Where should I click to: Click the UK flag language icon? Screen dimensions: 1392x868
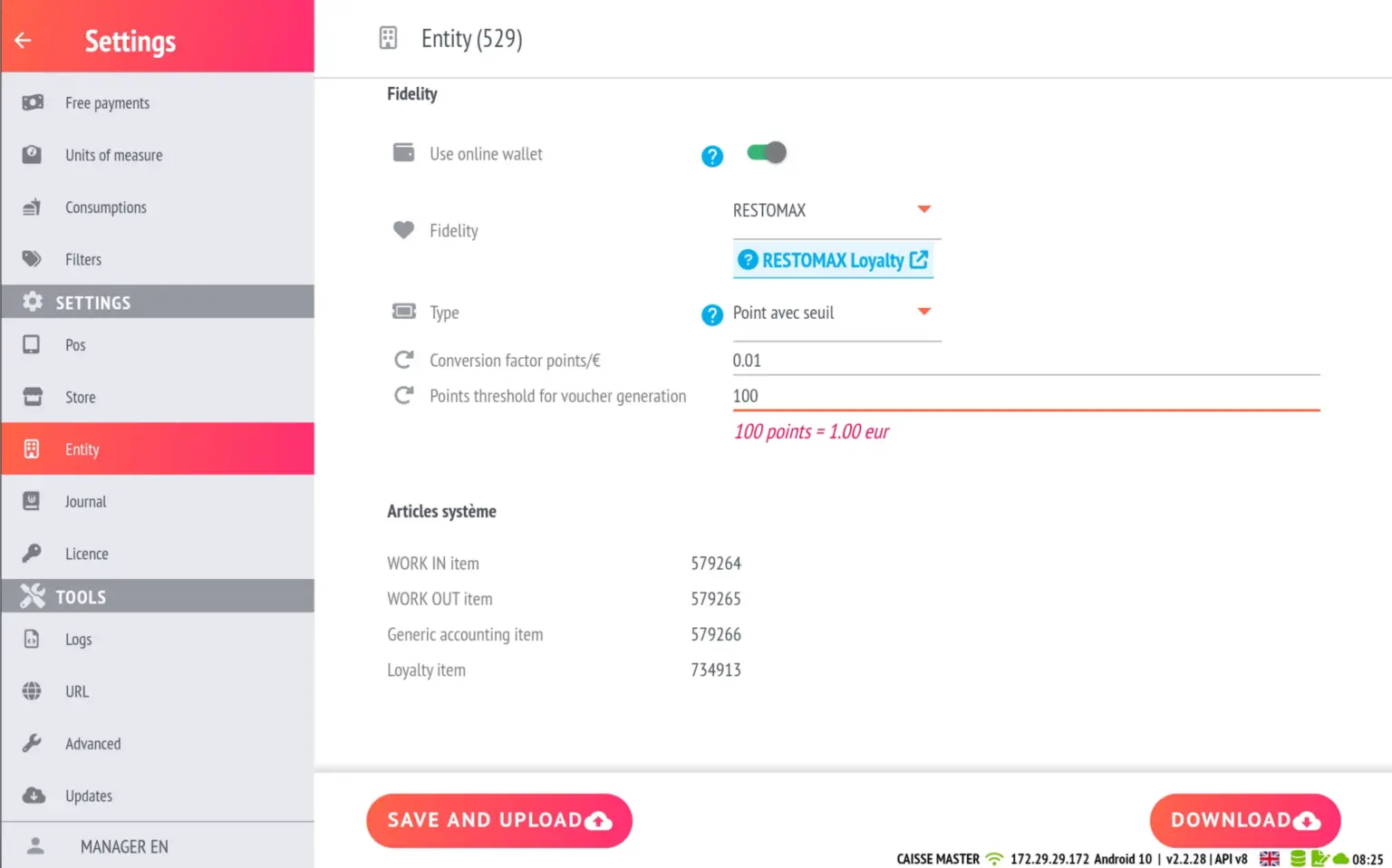[x=1270, y=858]
